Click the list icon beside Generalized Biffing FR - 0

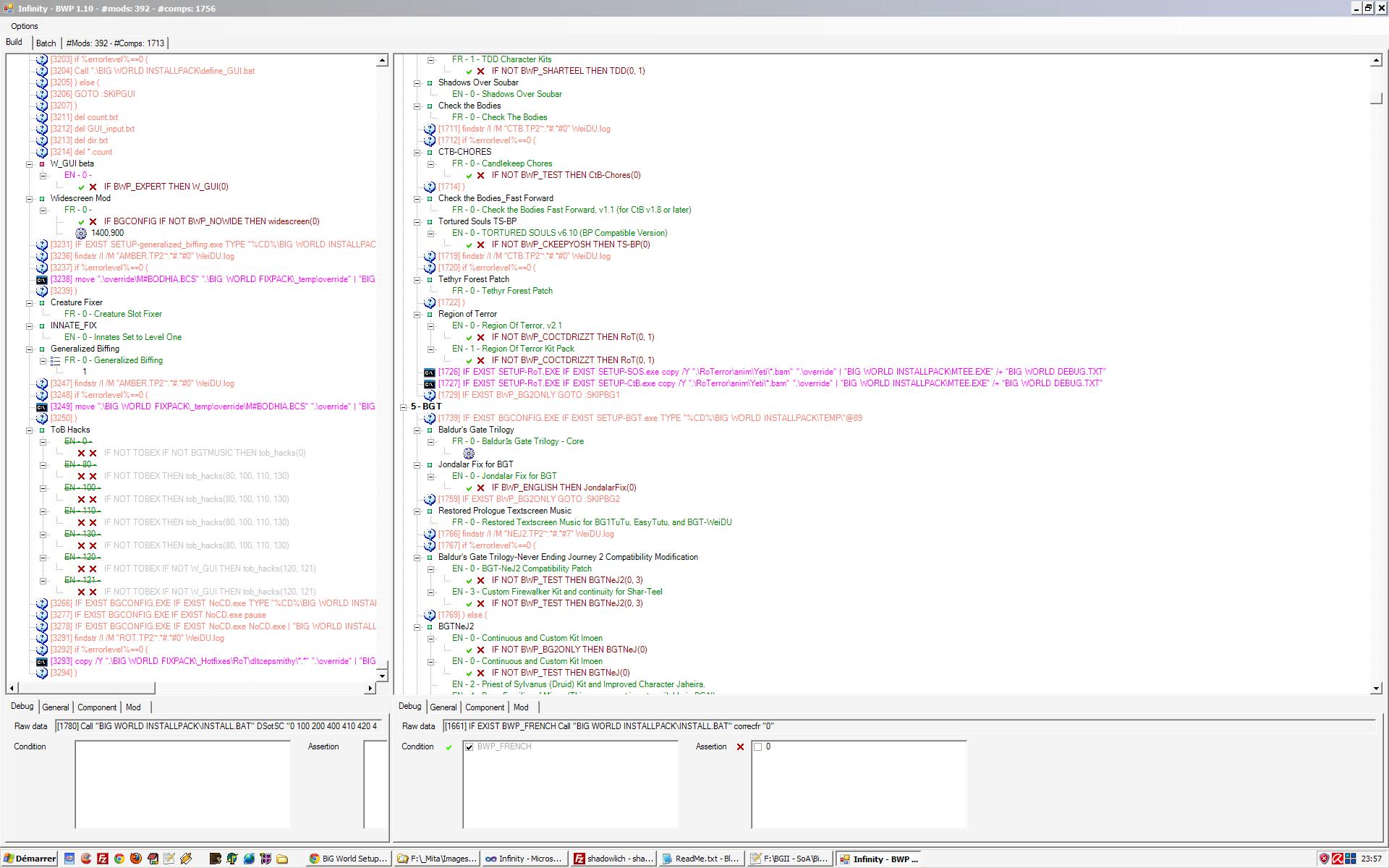55,360
